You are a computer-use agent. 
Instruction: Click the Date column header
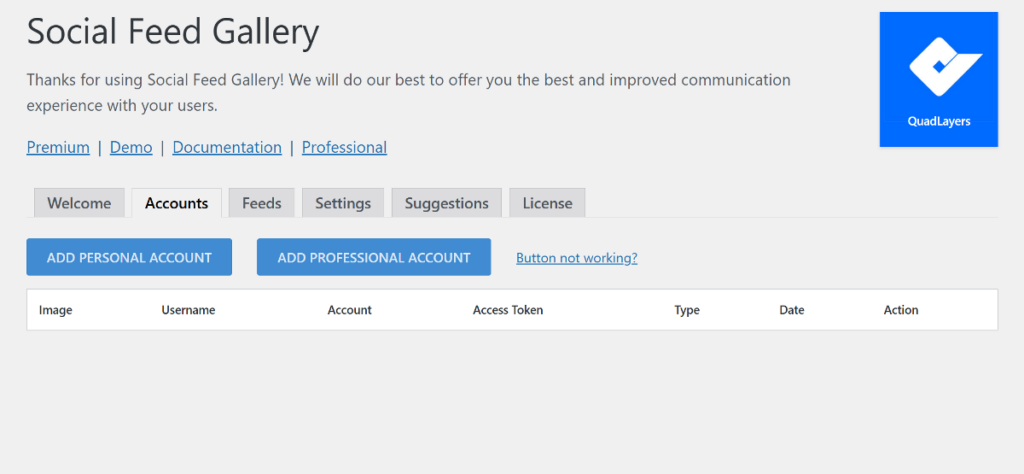(x=792, y=310)
